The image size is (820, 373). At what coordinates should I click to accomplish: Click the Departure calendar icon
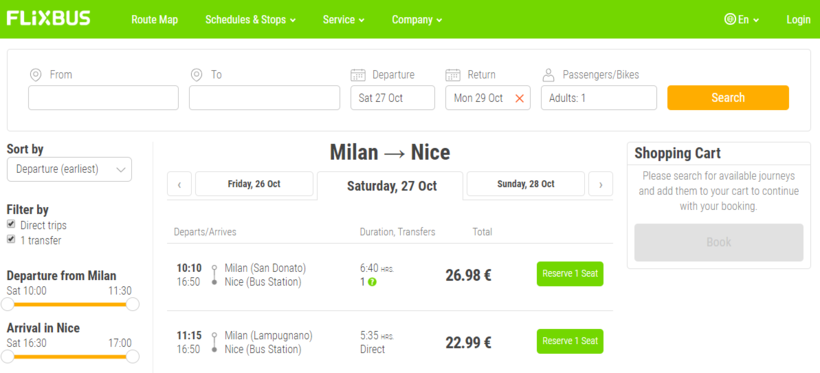click(x=358, y=75)
